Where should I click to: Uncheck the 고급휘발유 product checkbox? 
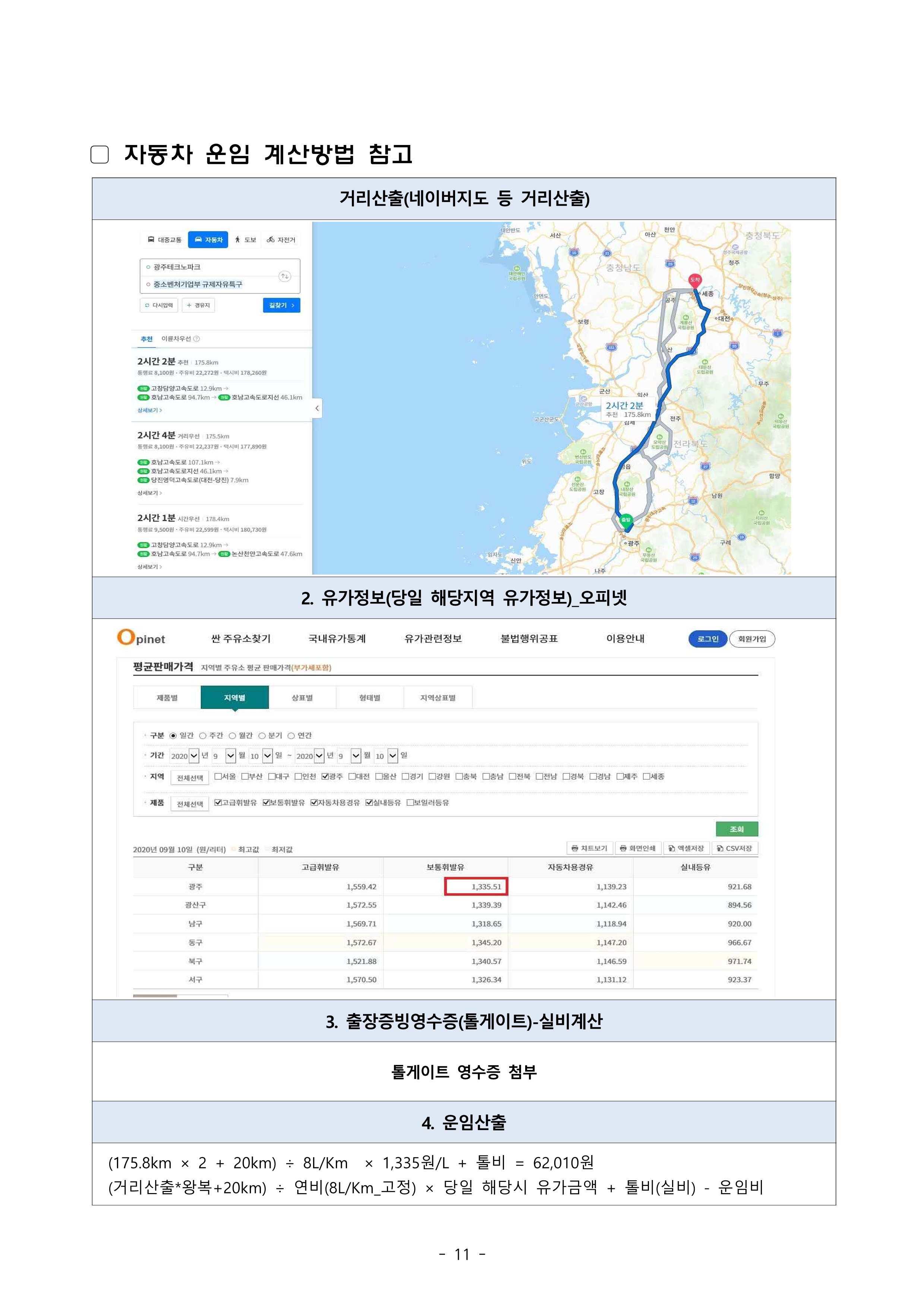217,802
